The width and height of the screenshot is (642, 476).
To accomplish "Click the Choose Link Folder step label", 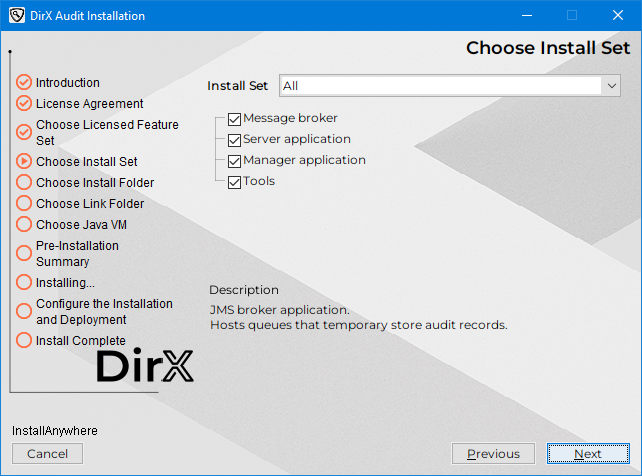I will pyautogui.click(x=90, y=203).
